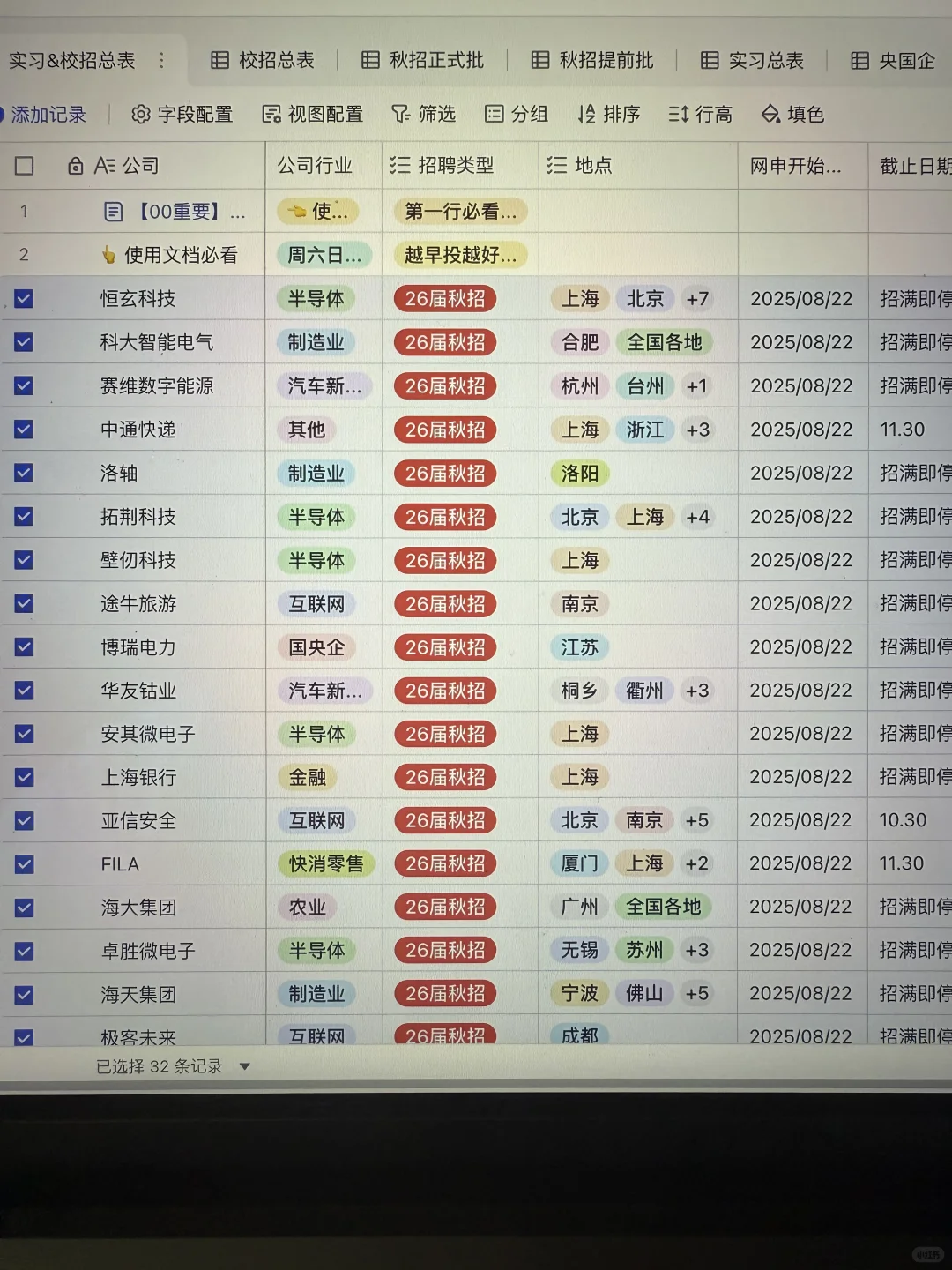
Task: Open the 央国企 tab
Action: (892, 60)
